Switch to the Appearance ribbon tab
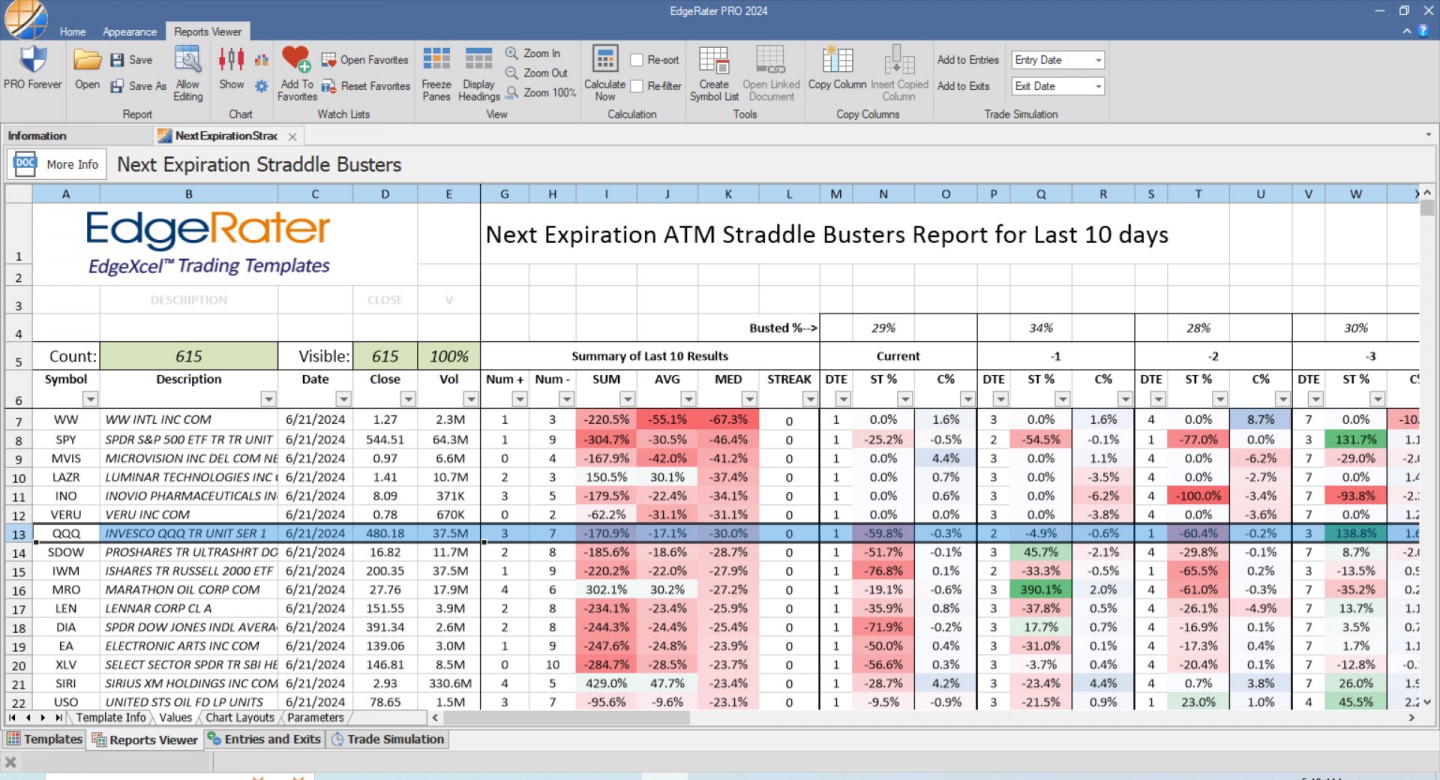This screenshot has height=780, width=1440. [x=130, y=32]
